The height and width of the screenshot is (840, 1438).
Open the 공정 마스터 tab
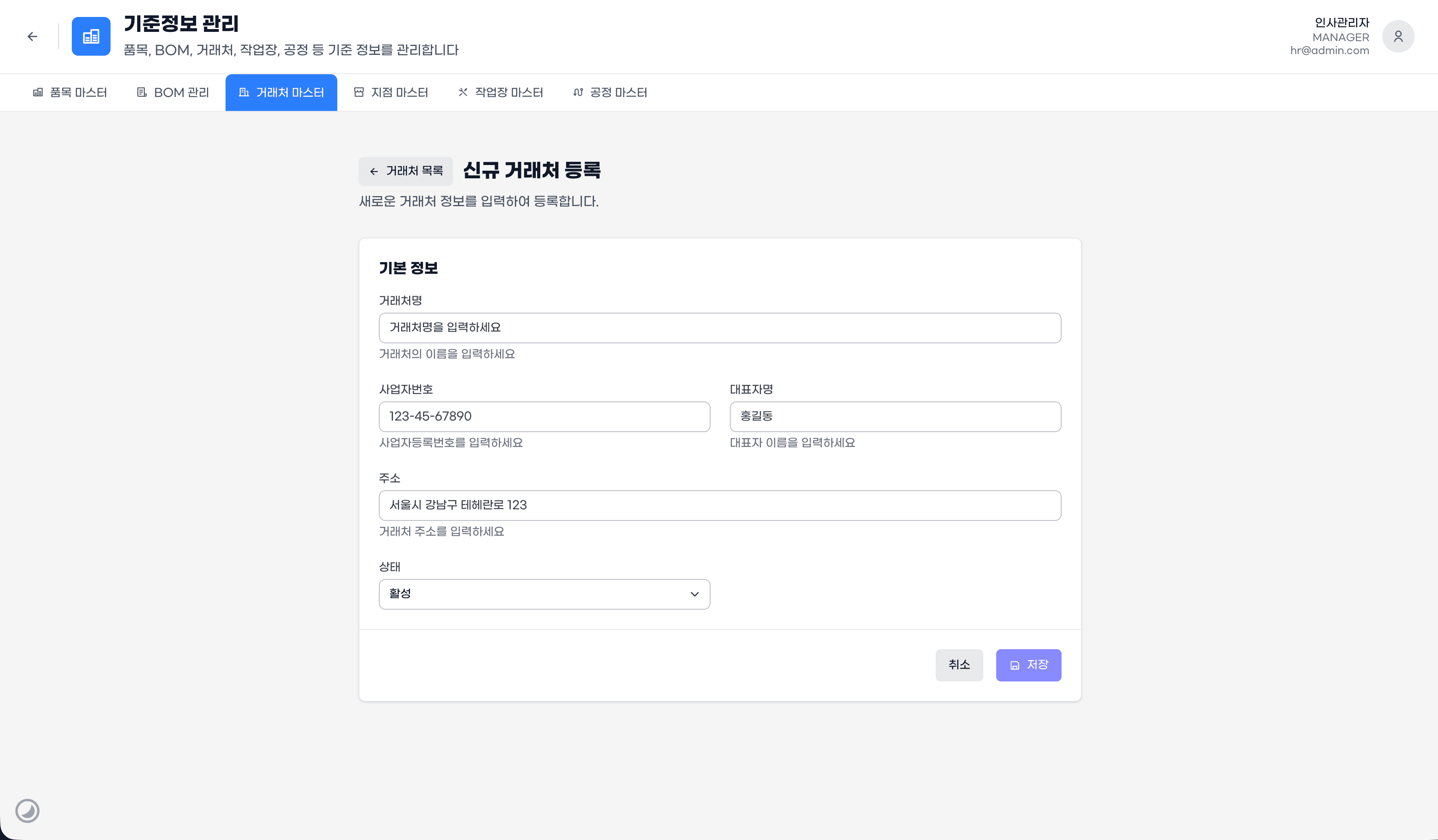(618, 92)
